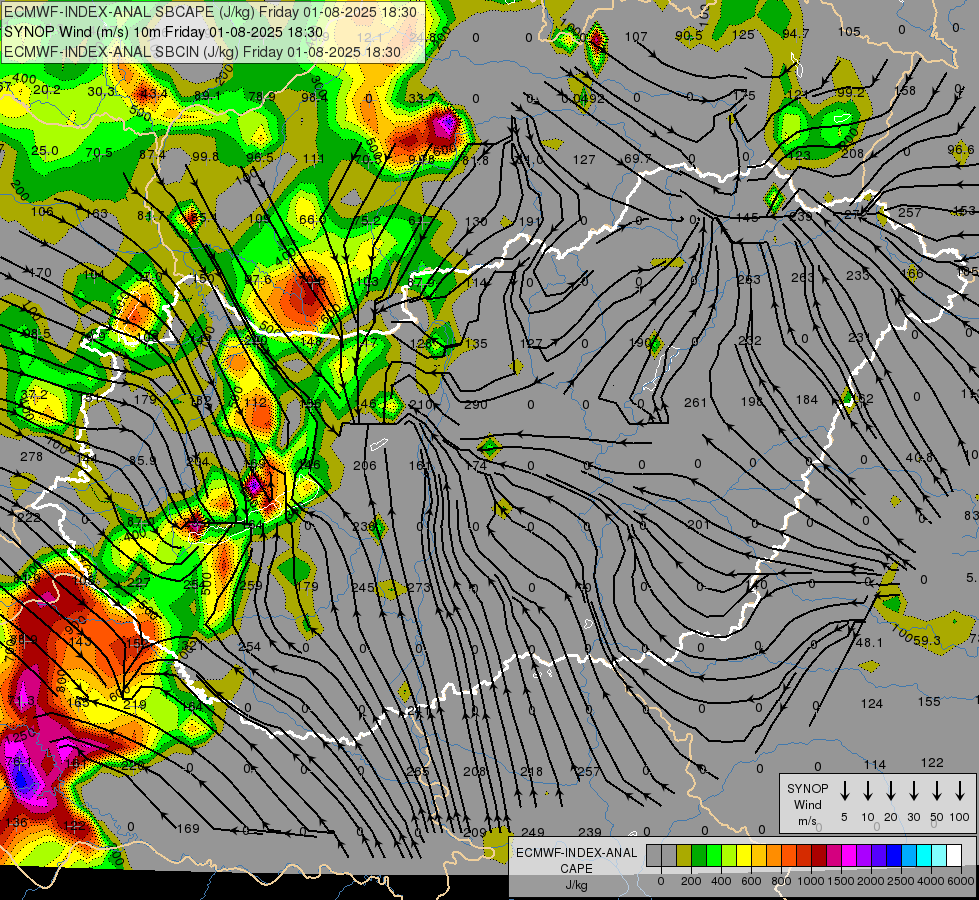The height and width of the screenshot is (900, 979).
Task: Select the magenta swatch right of 1500 tick
Action: (849, 855)
